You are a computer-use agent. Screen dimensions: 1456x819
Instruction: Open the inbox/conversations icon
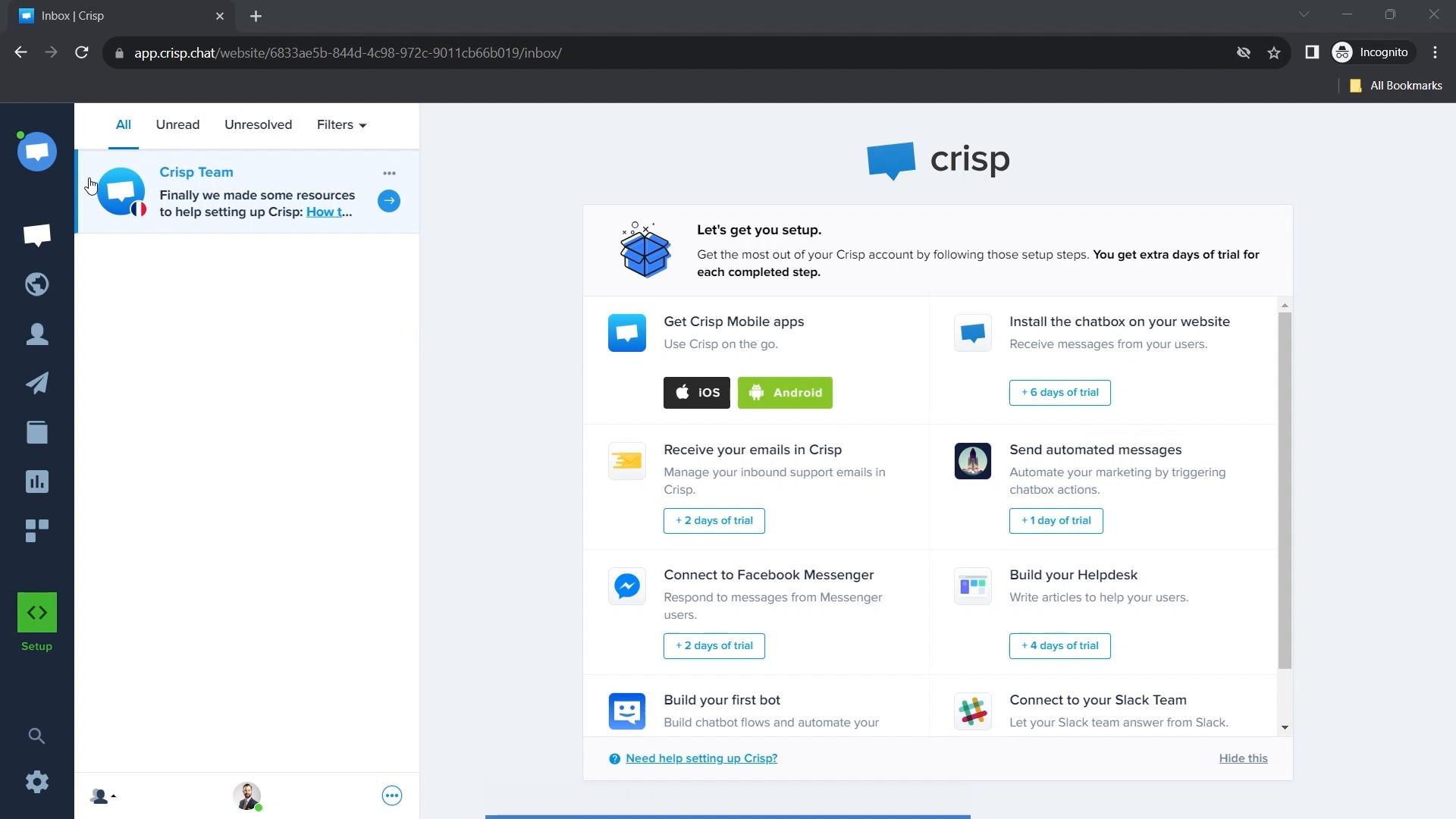[37, 151]
